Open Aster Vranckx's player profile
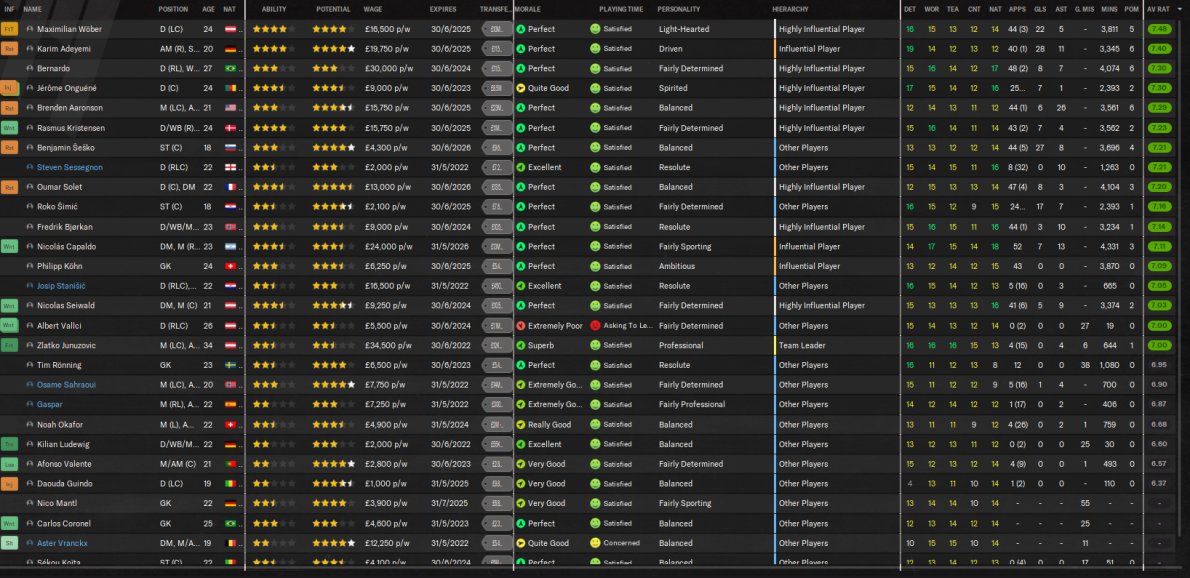The height and width of the screenshot is (578, 1190). [62, 543]
